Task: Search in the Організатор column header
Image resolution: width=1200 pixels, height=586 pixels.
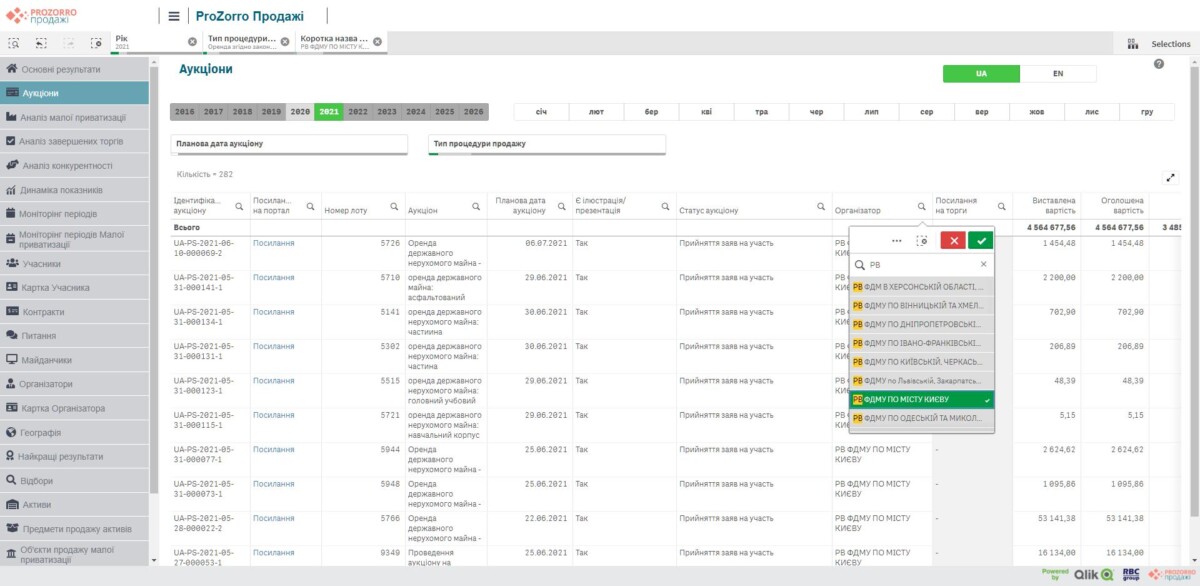Action: 921,207
